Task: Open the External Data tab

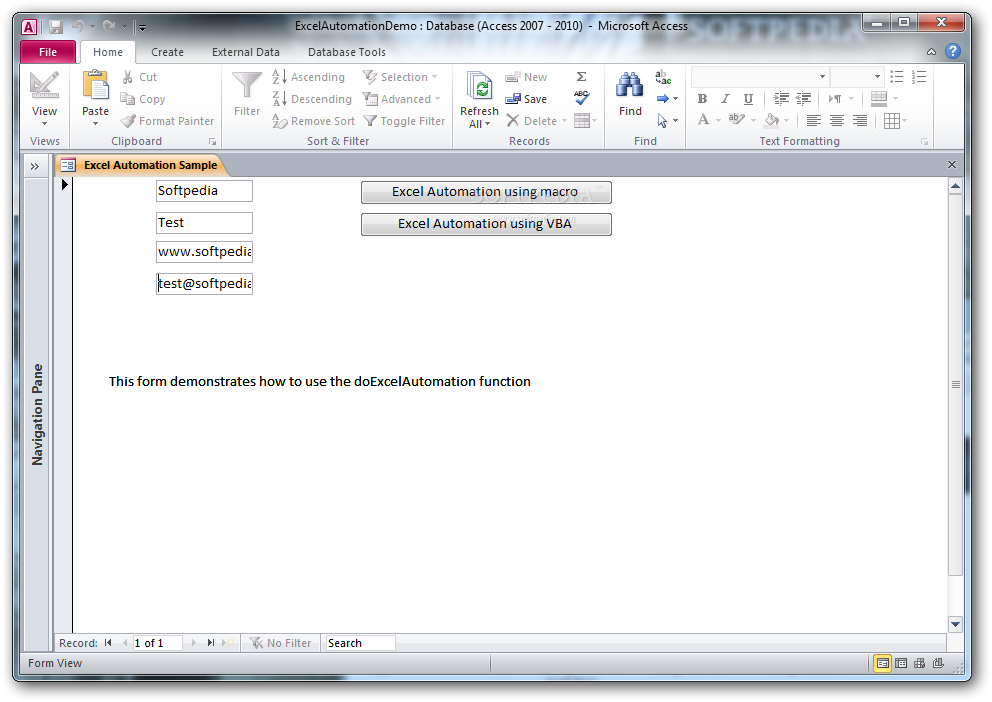Action: [x=245, y=52]
